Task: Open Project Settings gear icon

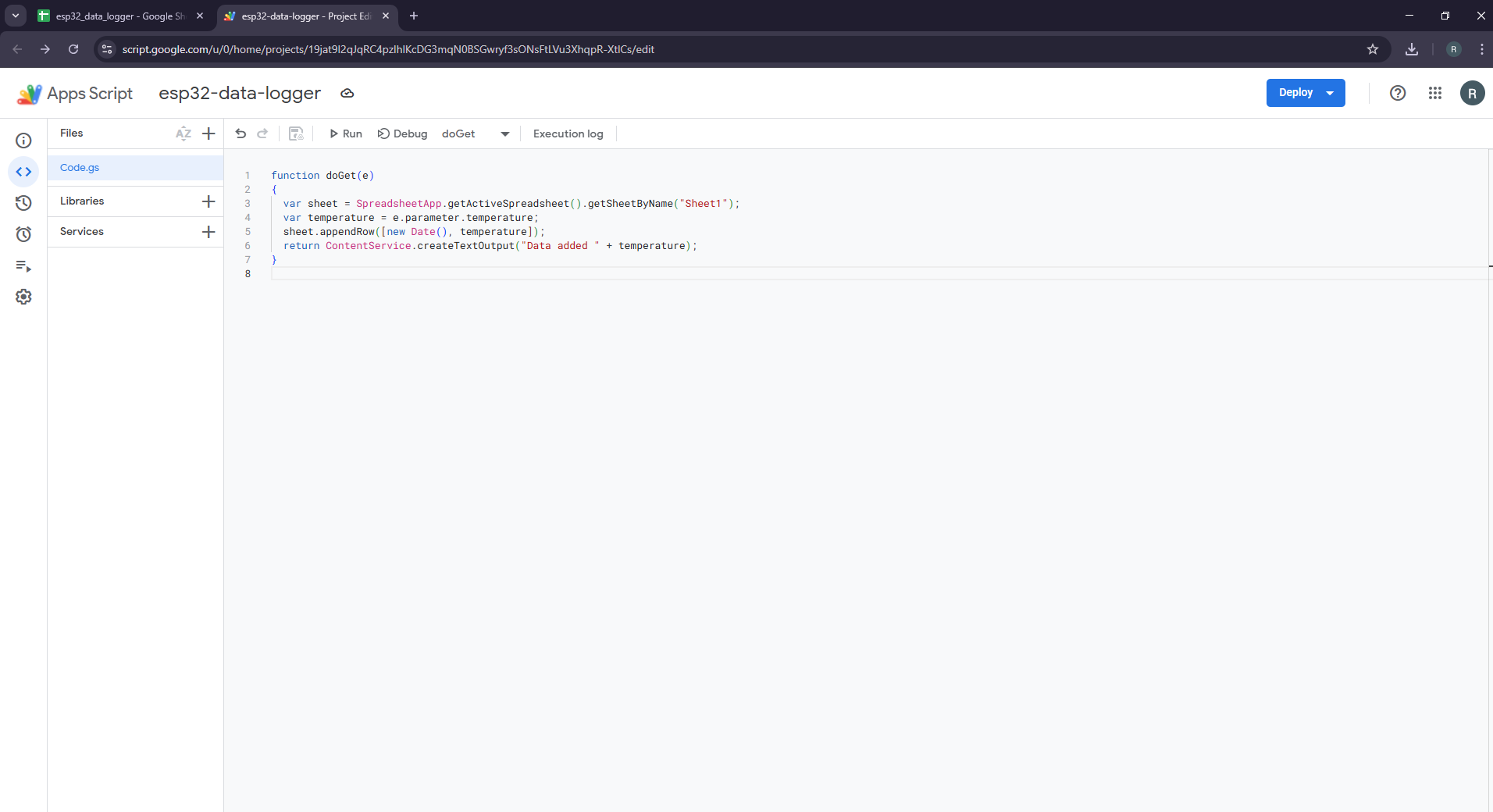Action: coord(23,297)
